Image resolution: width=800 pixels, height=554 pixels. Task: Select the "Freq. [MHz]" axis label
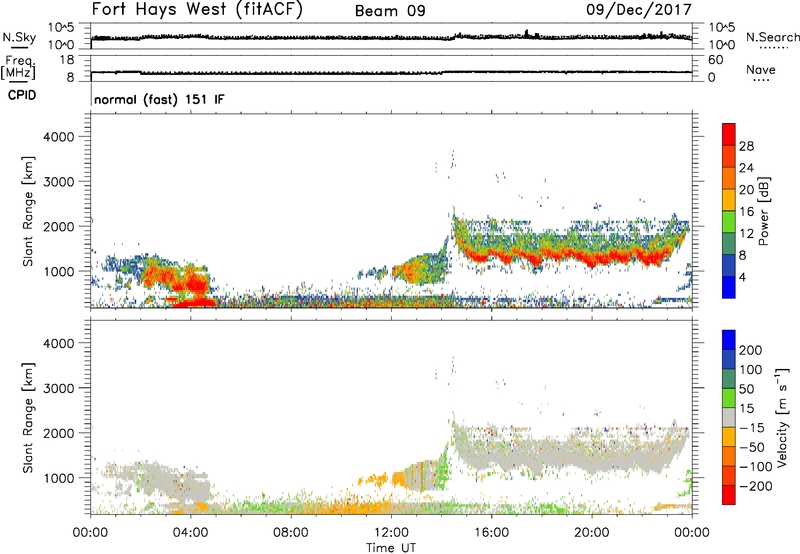[19, 68]
